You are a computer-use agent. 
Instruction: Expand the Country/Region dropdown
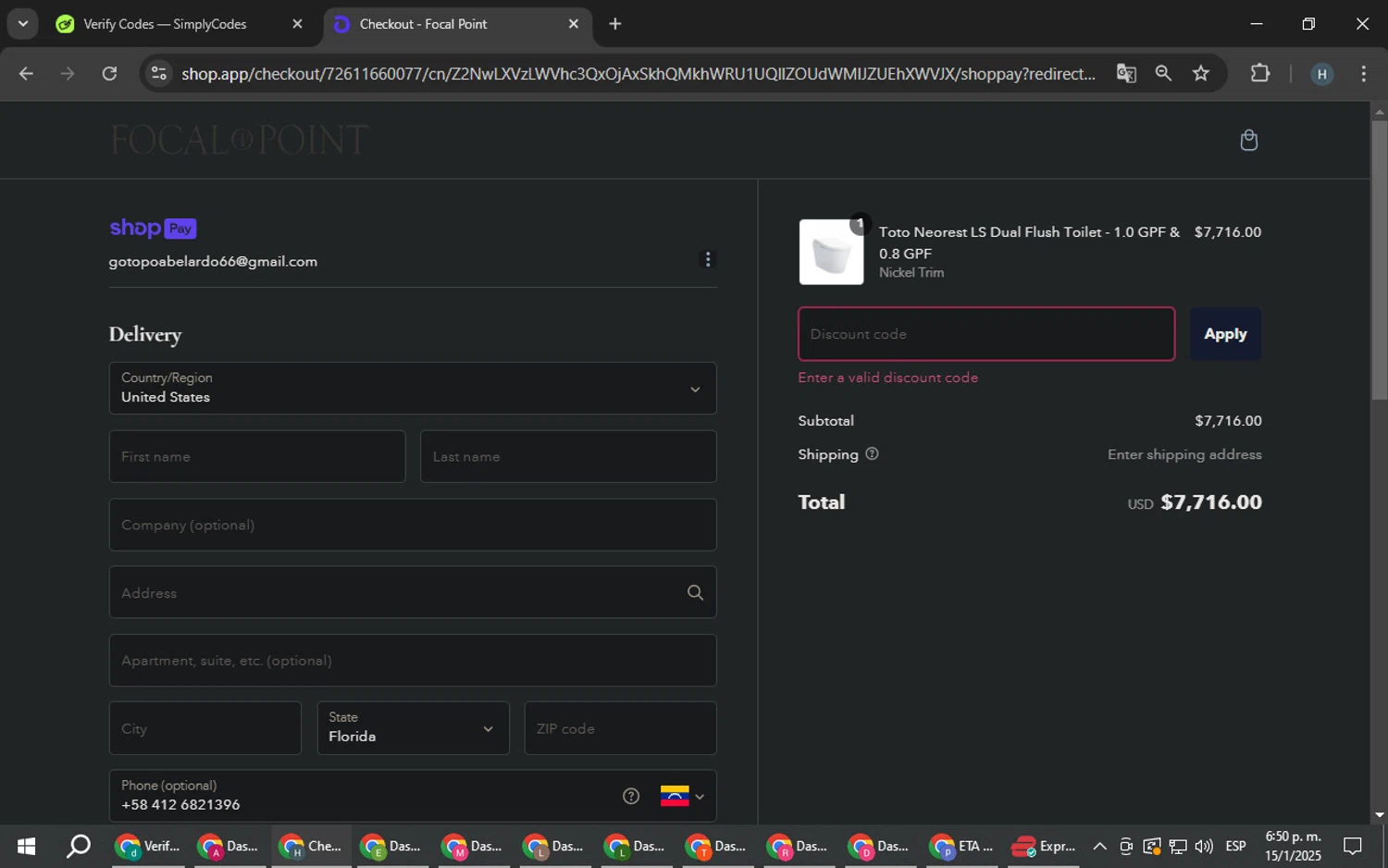click(x=413, y=388)
